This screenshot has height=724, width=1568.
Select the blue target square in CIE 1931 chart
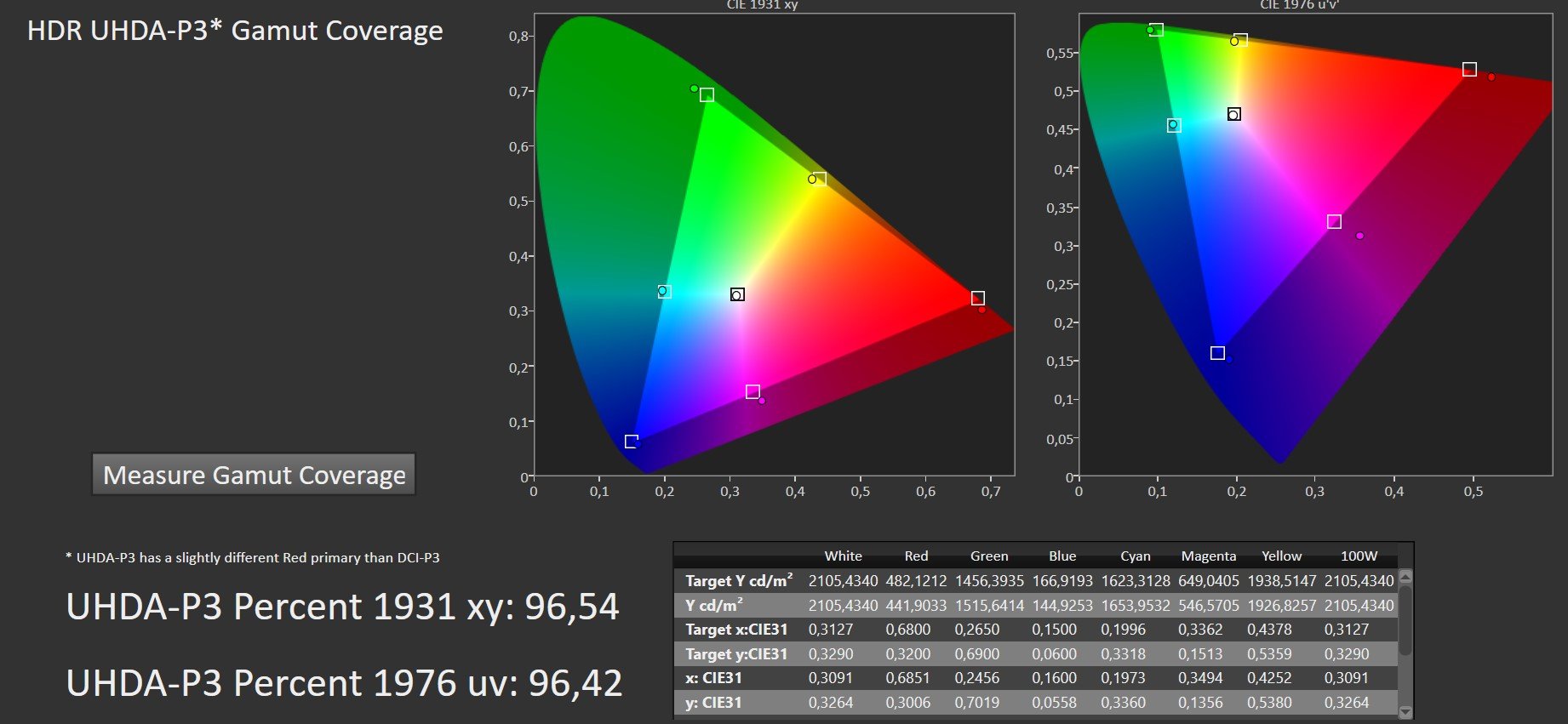coord(632,442)
